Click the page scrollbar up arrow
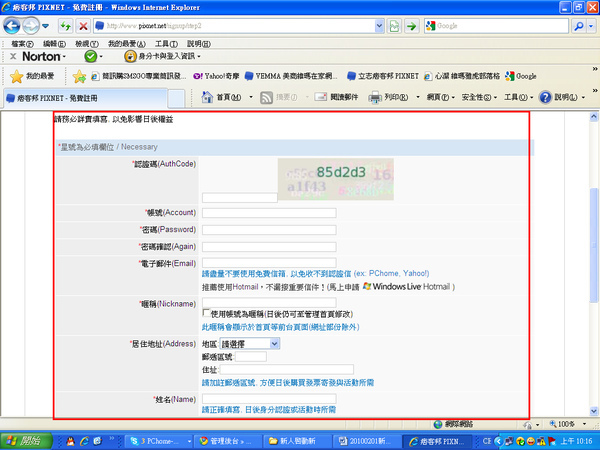Viewport: 600px width, 450px height. pos(594,116)
